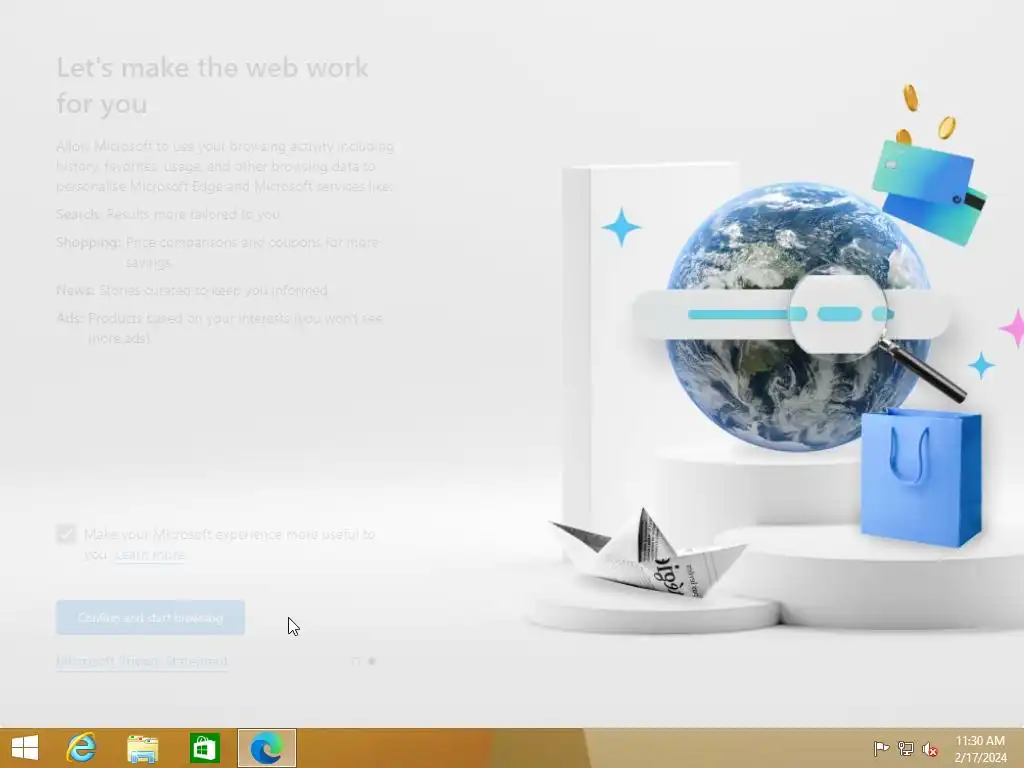The image size is (1024, 768).
Task: Go to the first page indicator dot
Action: click(x=356, y=661)
